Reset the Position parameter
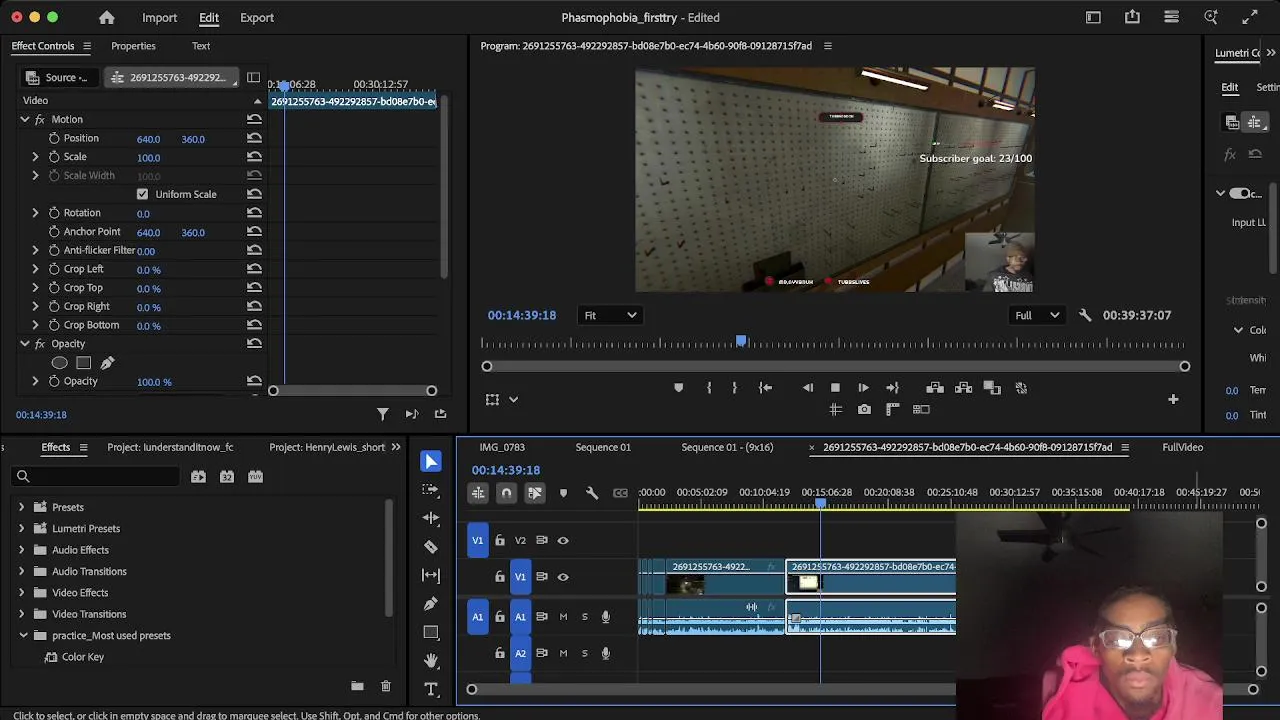The width and height of the screenshot is (1280, 720). click(x=254, y=138)
